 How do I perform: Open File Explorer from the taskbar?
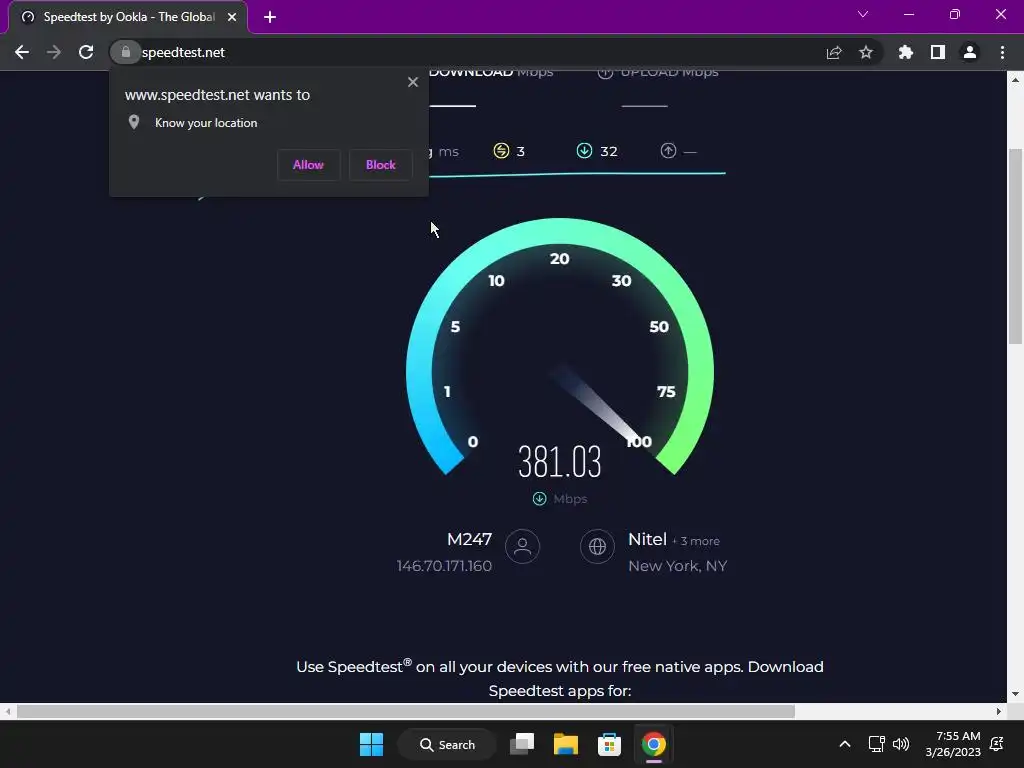[566, 744]
